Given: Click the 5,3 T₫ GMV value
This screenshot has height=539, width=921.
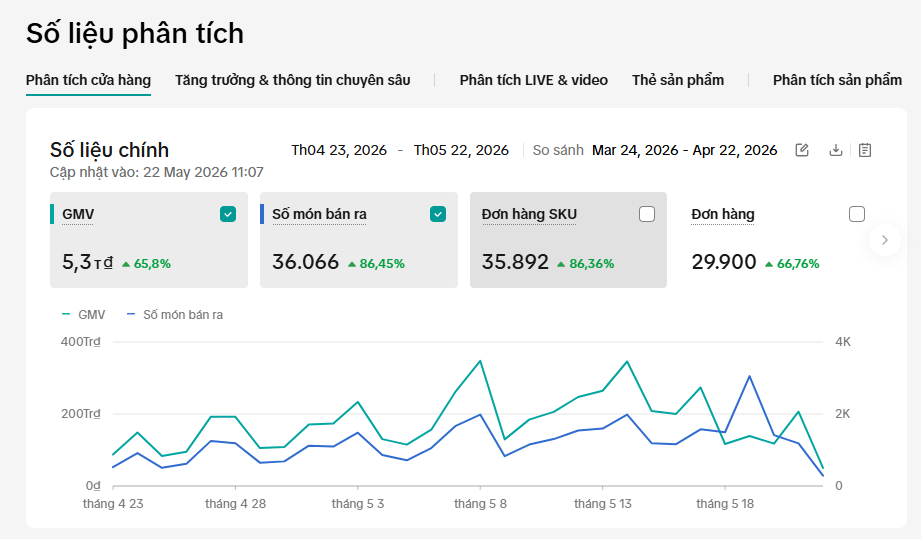Looking at the screenshot, I should [x=88, y=262].
